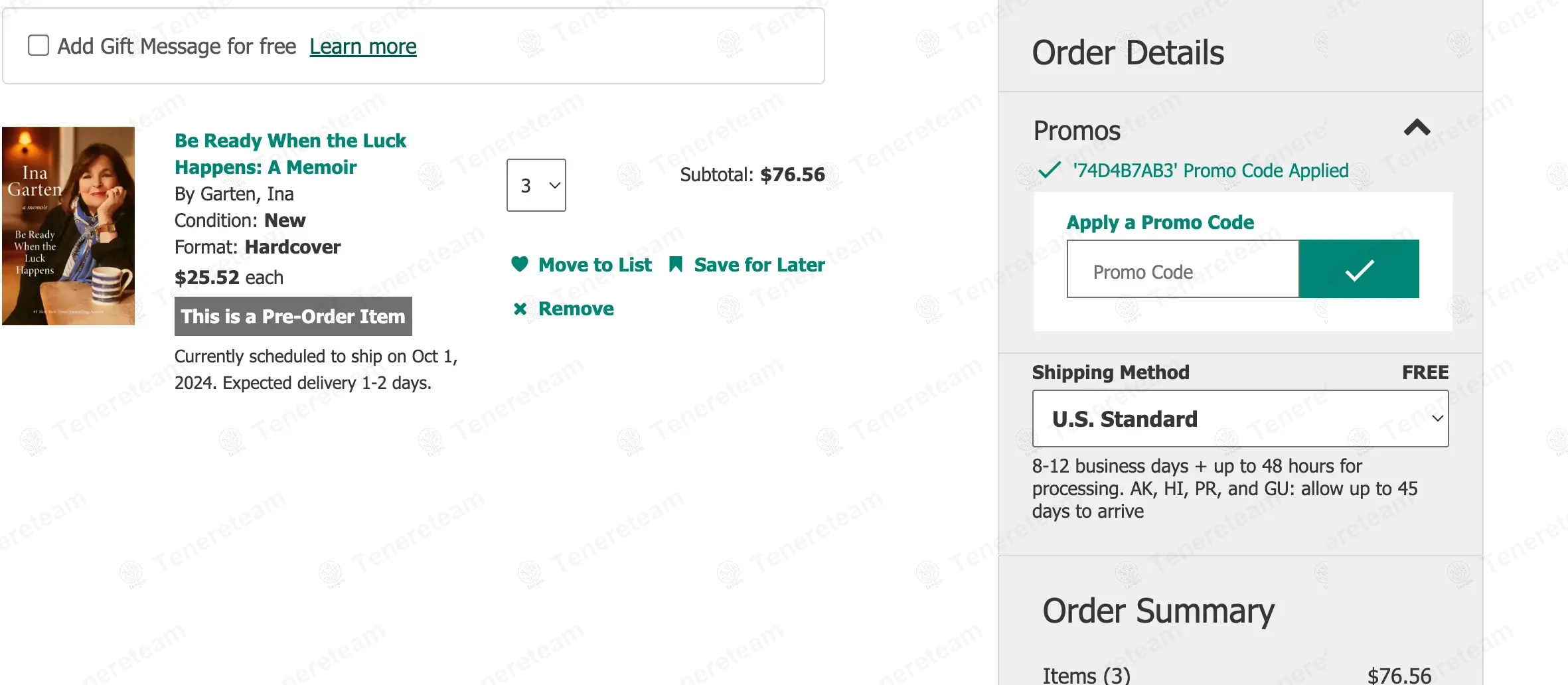The image size is (1568, 685).
Task: Check the Add Gift Message checkbox
Action: (39, 46)
